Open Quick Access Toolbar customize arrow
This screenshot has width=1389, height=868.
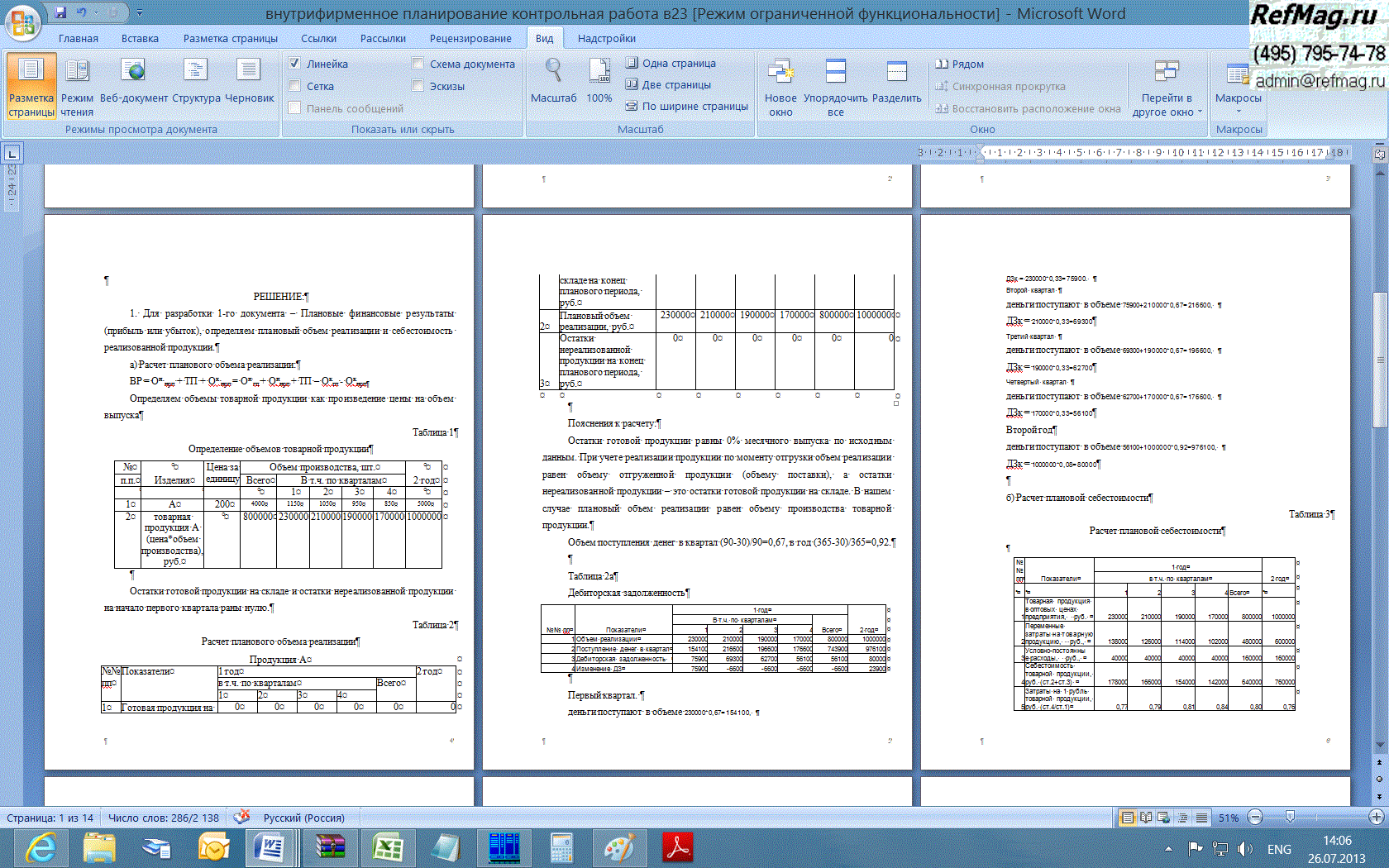click(x=140, y=13)
